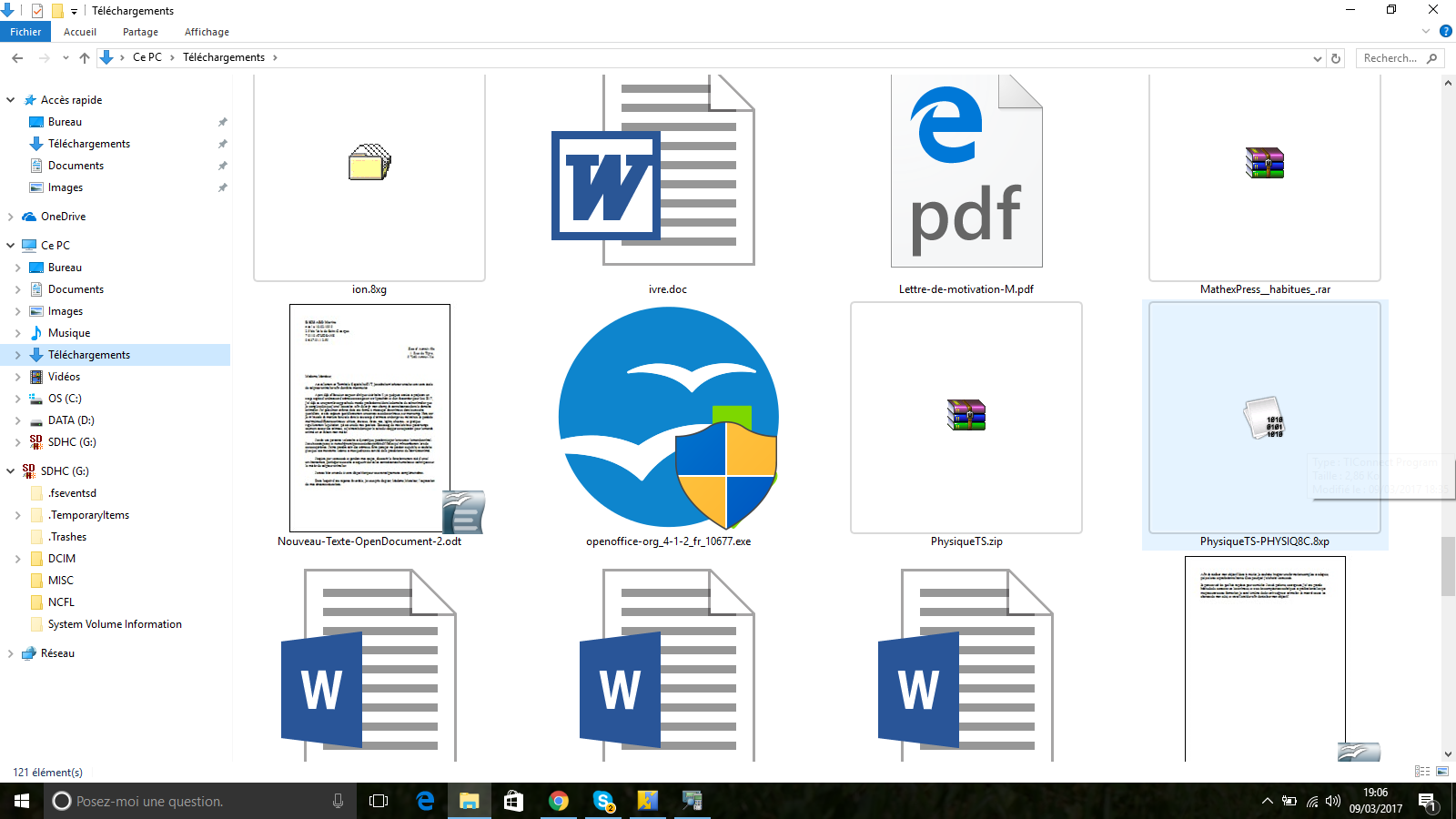Switch to large thumbnails view icon
1456x819 pixels.
pyautogui.click(x=1442, y=771)
